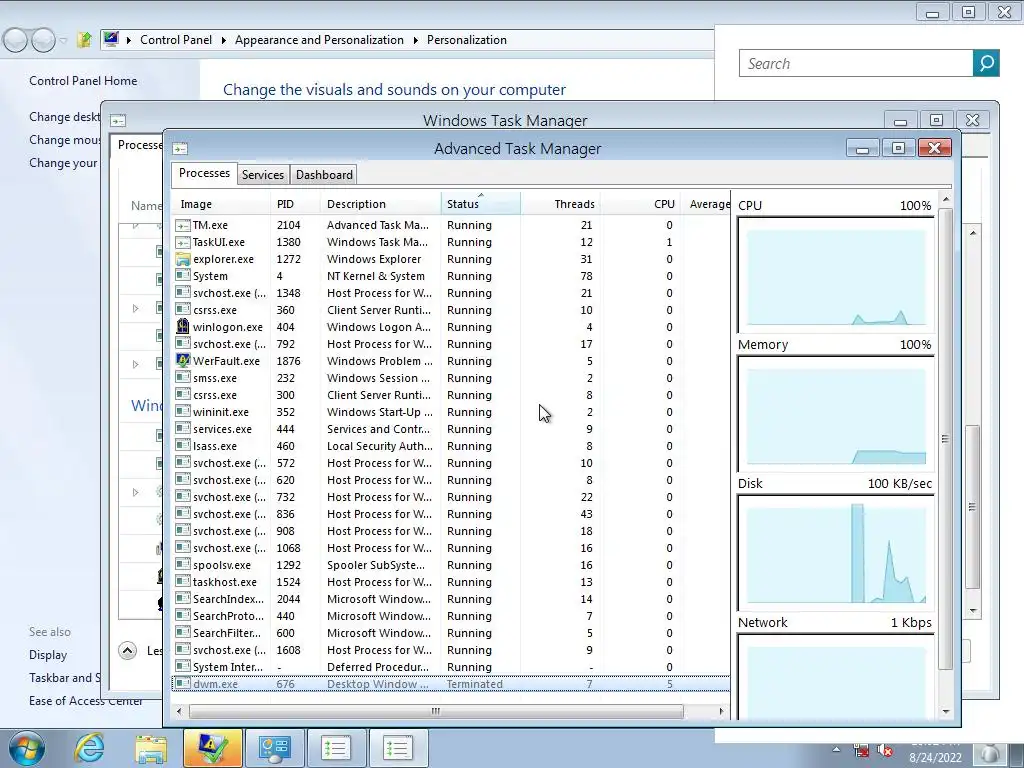Viewport: 1024px width, 768px height.
Task: Select the svchost.exe row, PID 836
Action: (451, 514)
